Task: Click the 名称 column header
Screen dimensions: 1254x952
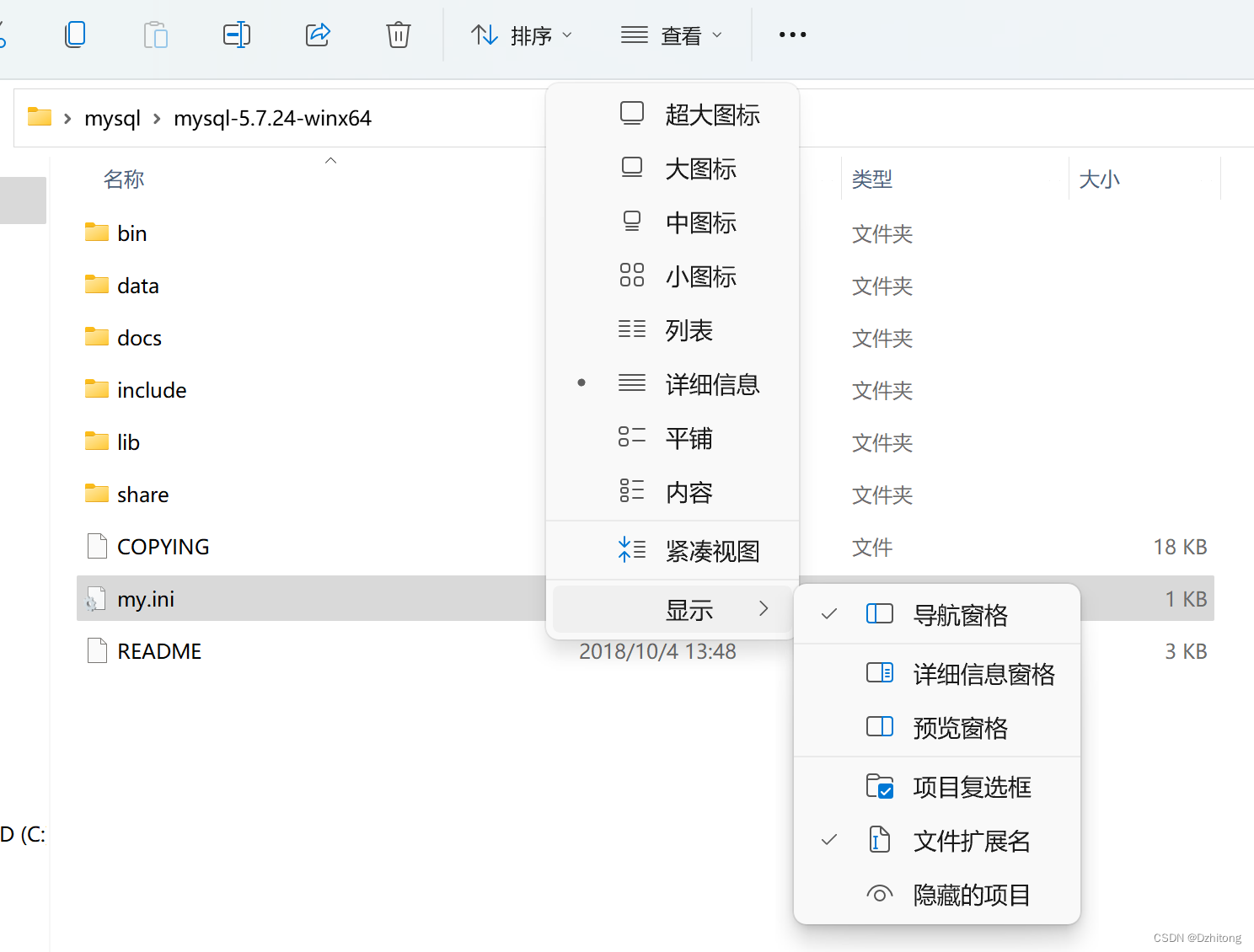Action: click(x=123, y=179)
